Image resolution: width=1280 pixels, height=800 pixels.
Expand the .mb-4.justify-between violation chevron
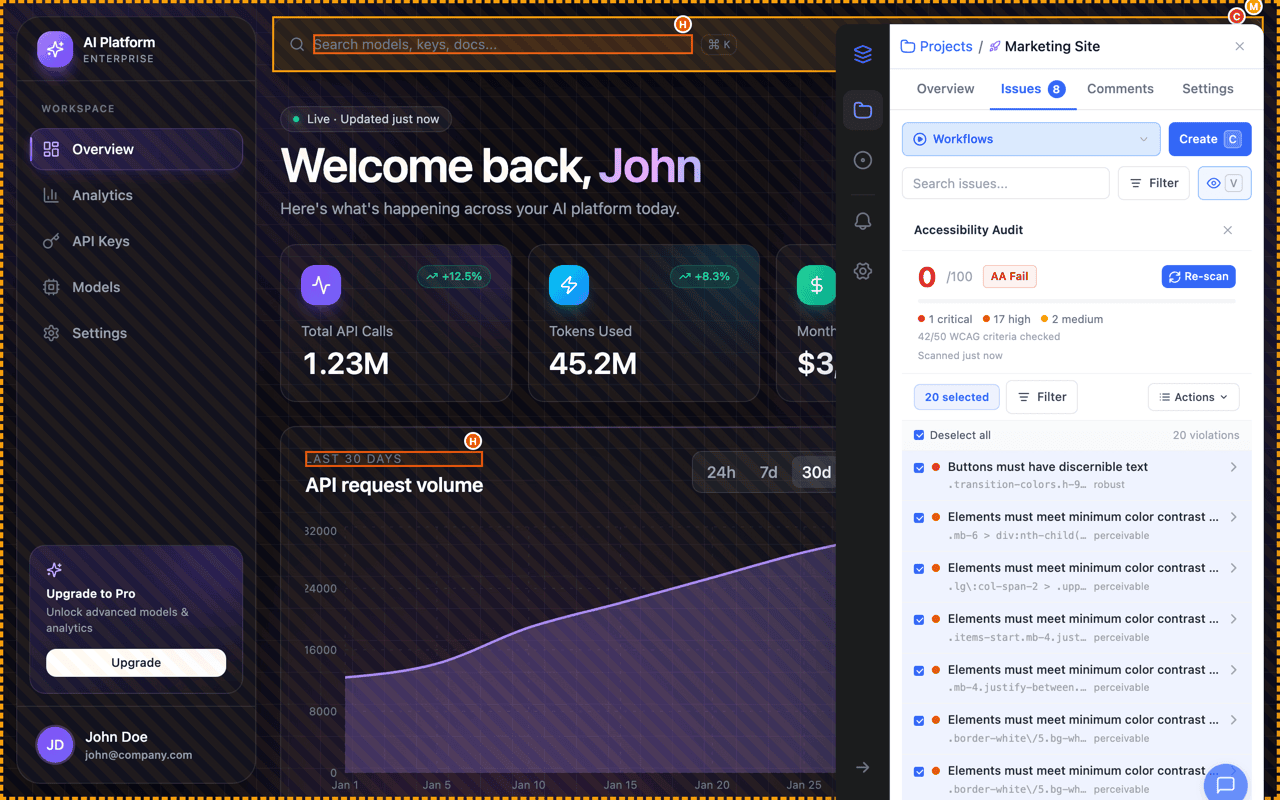coord(1233,670)
